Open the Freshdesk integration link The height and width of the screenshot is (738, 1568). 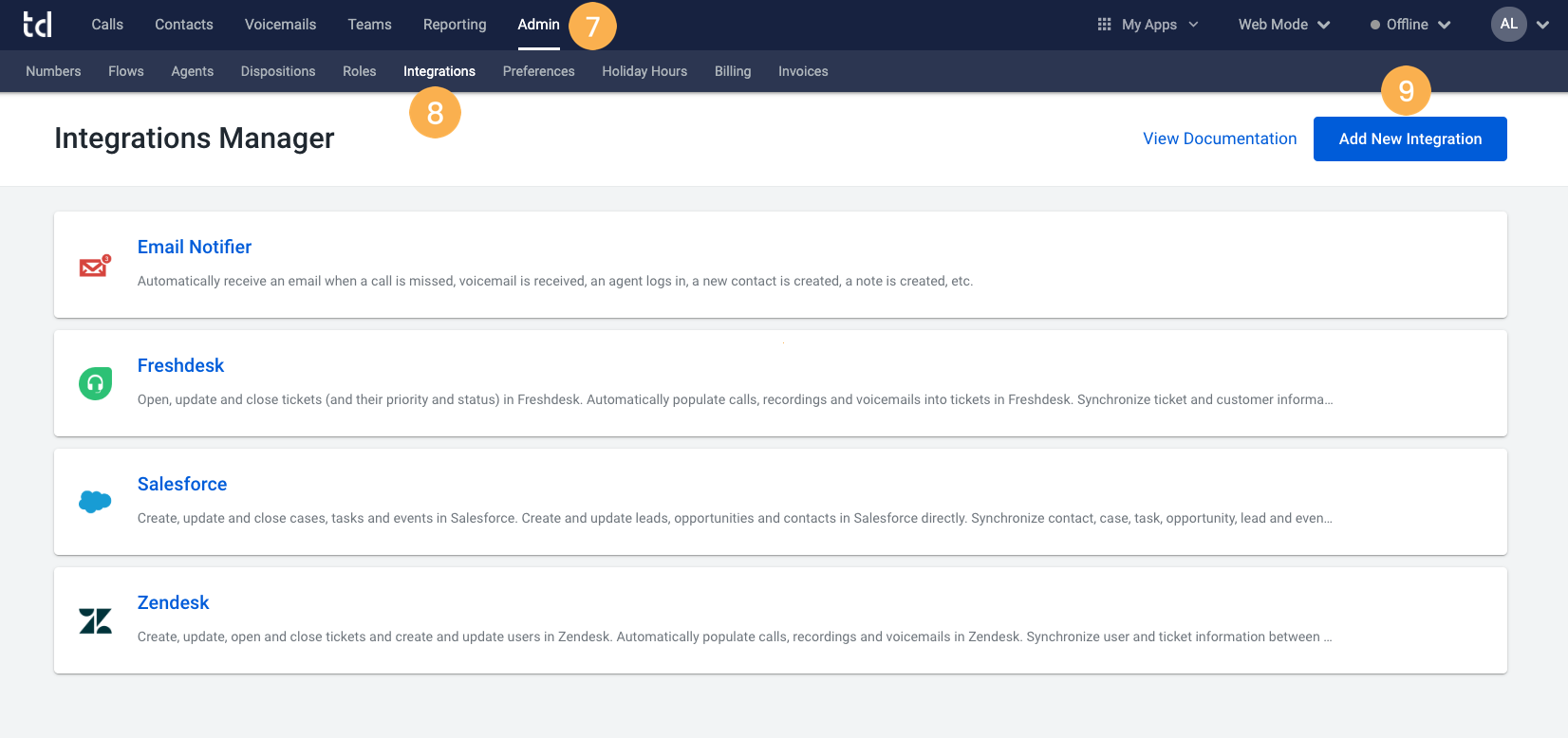180,365
